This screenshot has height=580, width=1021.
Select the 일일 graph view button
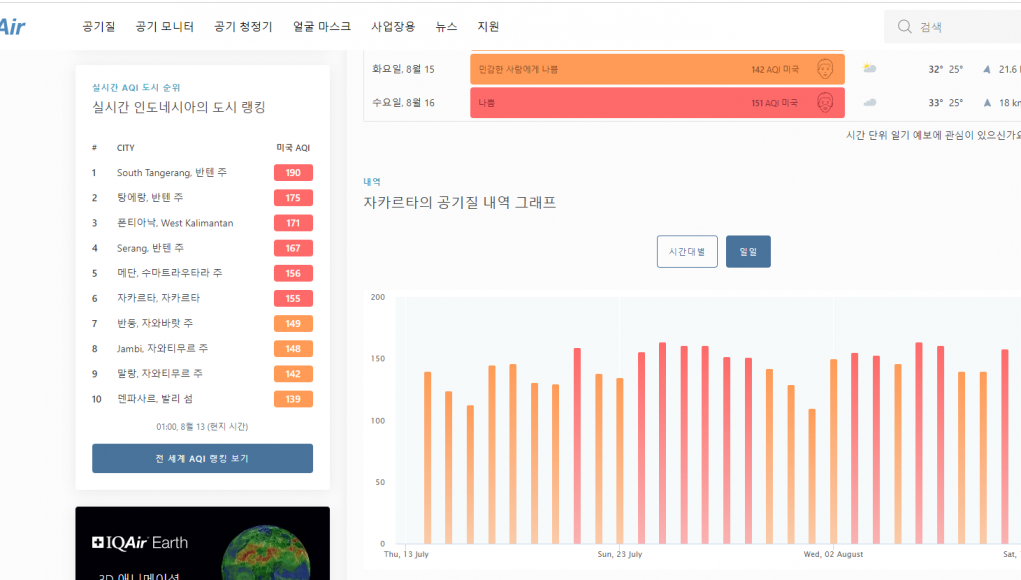pos(748,252)
